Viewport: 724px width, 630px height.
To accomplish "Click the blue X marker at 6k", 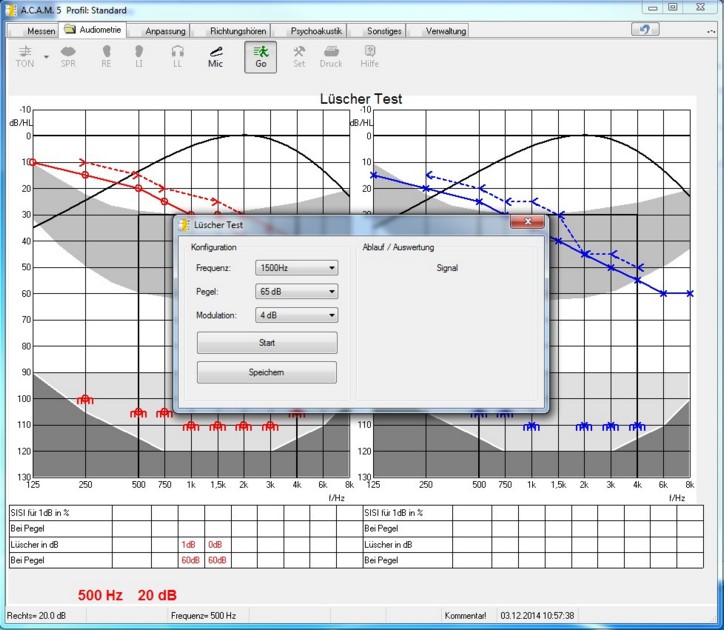I will tap(664, 293).
